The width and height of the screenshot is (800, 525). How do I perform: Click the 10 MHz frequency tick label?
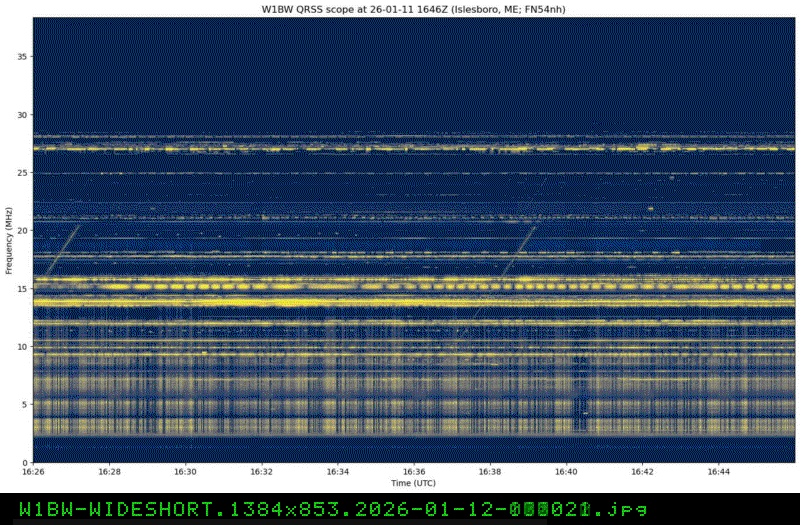23,347
